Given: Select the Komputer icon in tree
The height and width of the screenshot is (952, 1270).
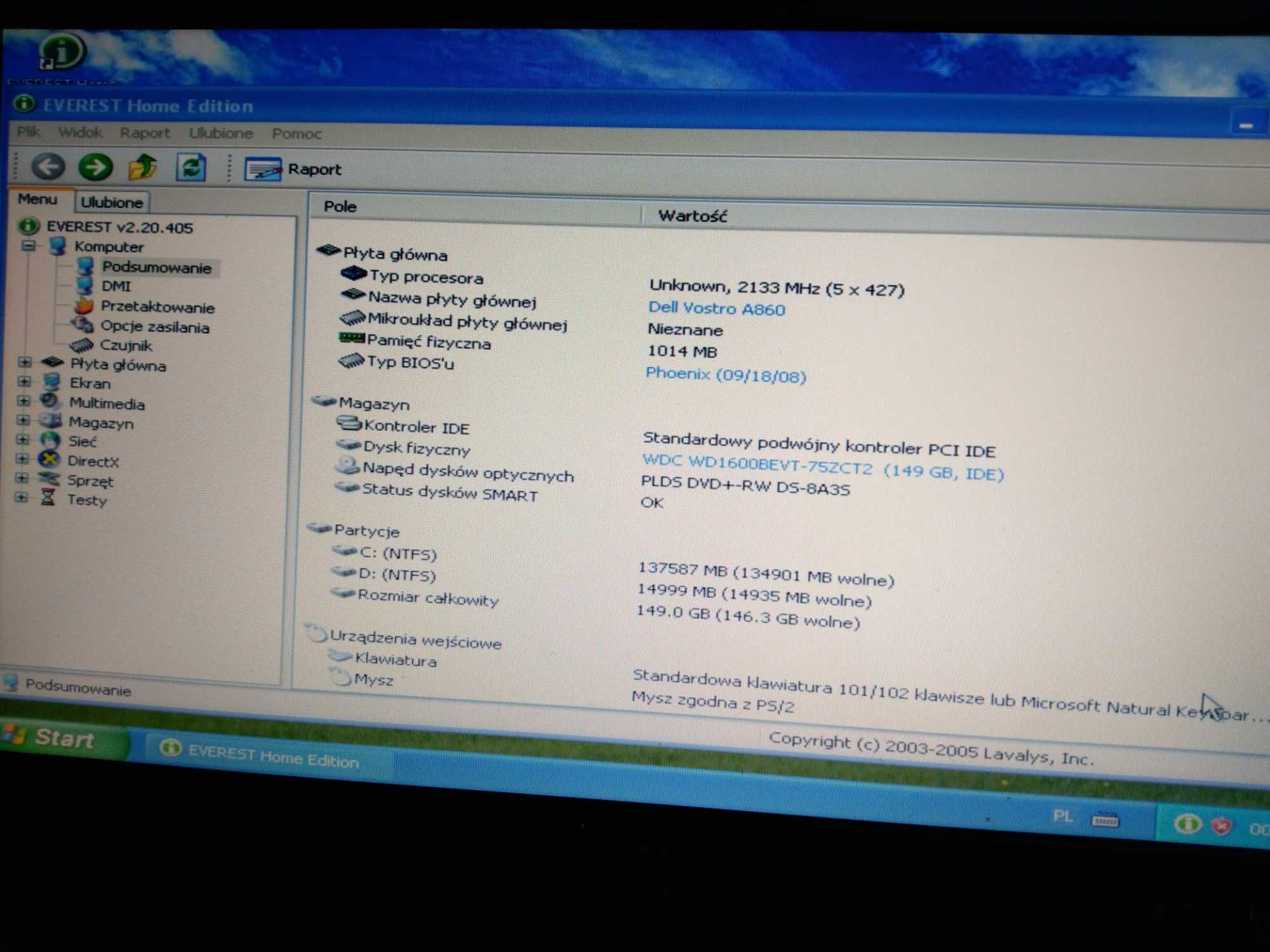Looking at the screenshot, I should click(58, 246).
